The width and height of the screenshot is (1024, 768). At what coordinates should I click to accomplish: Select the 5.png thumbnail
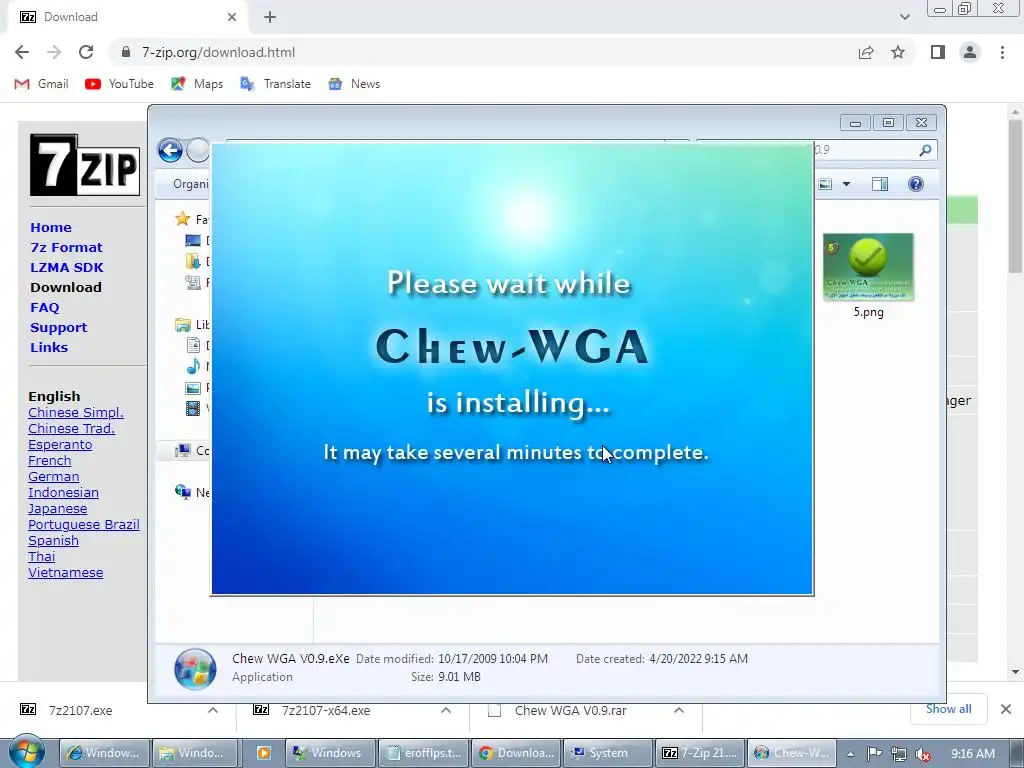coord(868,267)
